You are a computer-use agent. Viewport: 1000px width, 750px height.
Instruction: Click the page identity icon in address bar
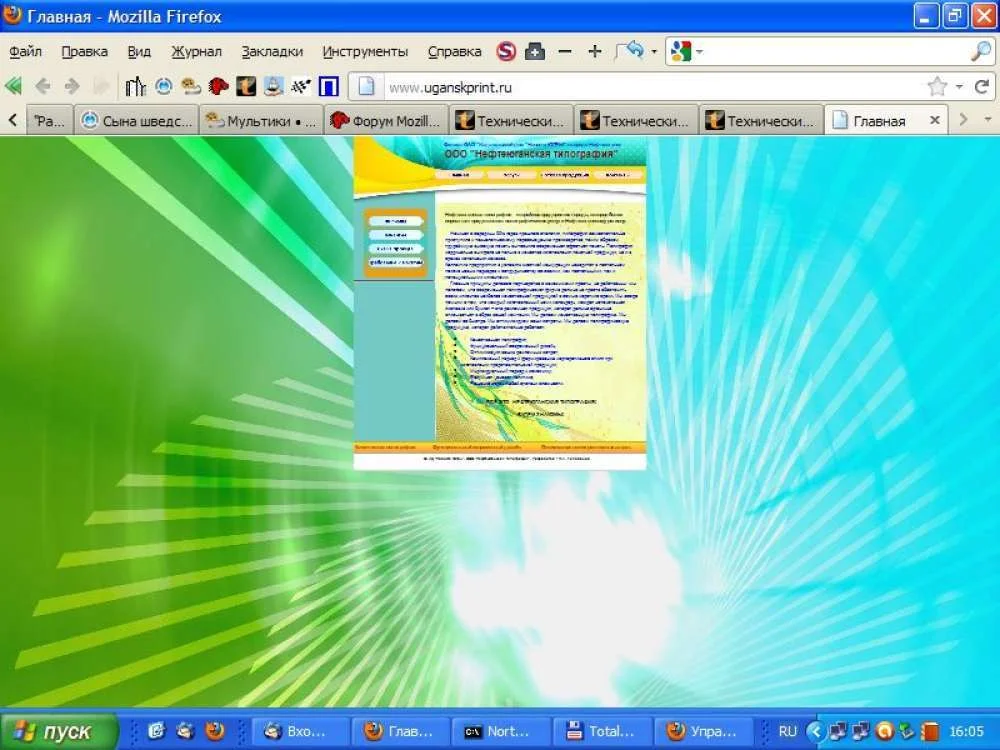366,87
